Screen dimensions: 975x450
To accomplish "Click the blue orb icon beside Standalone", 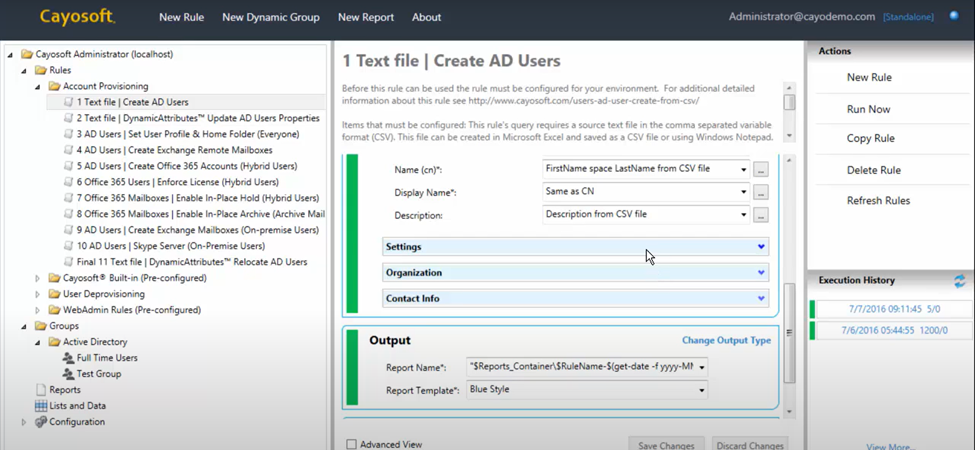I will pyautogui.click(x=954, y=16).
